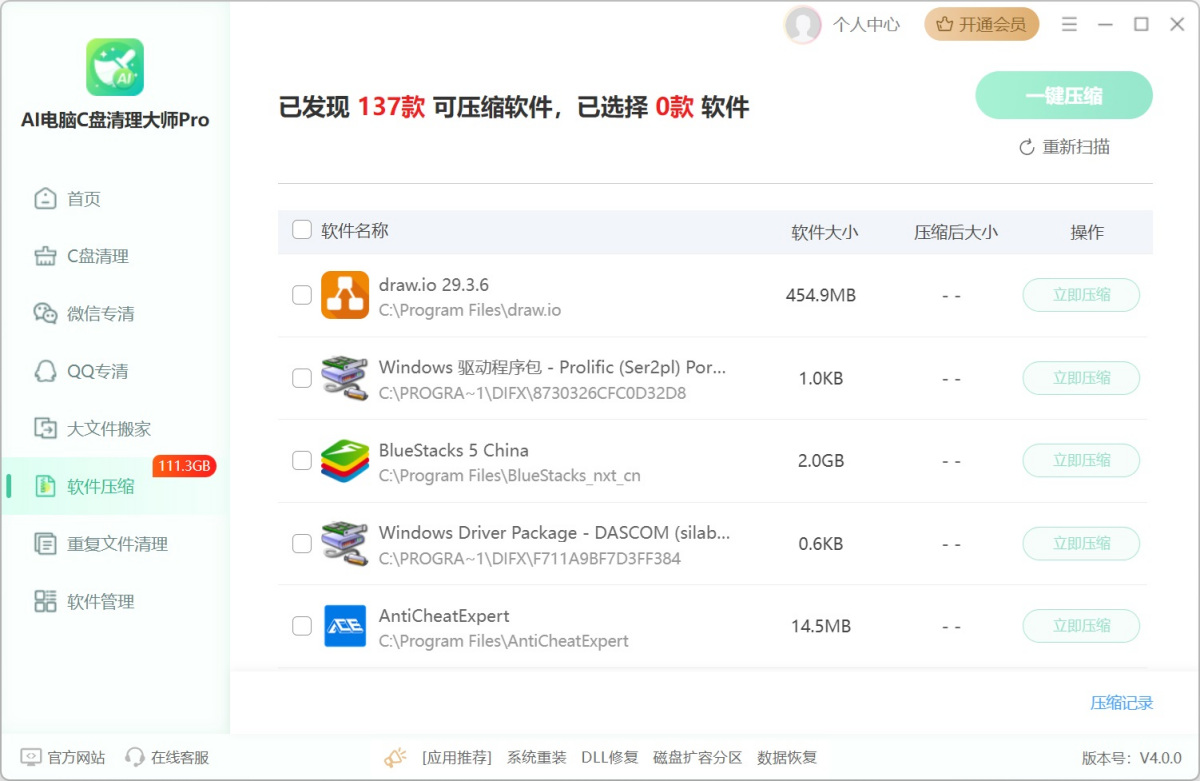Open the 压缩记录 link
Image resolution: width=1200 pixels, height=781 pixels.
pyautogui.click(x=1121, y=703)
